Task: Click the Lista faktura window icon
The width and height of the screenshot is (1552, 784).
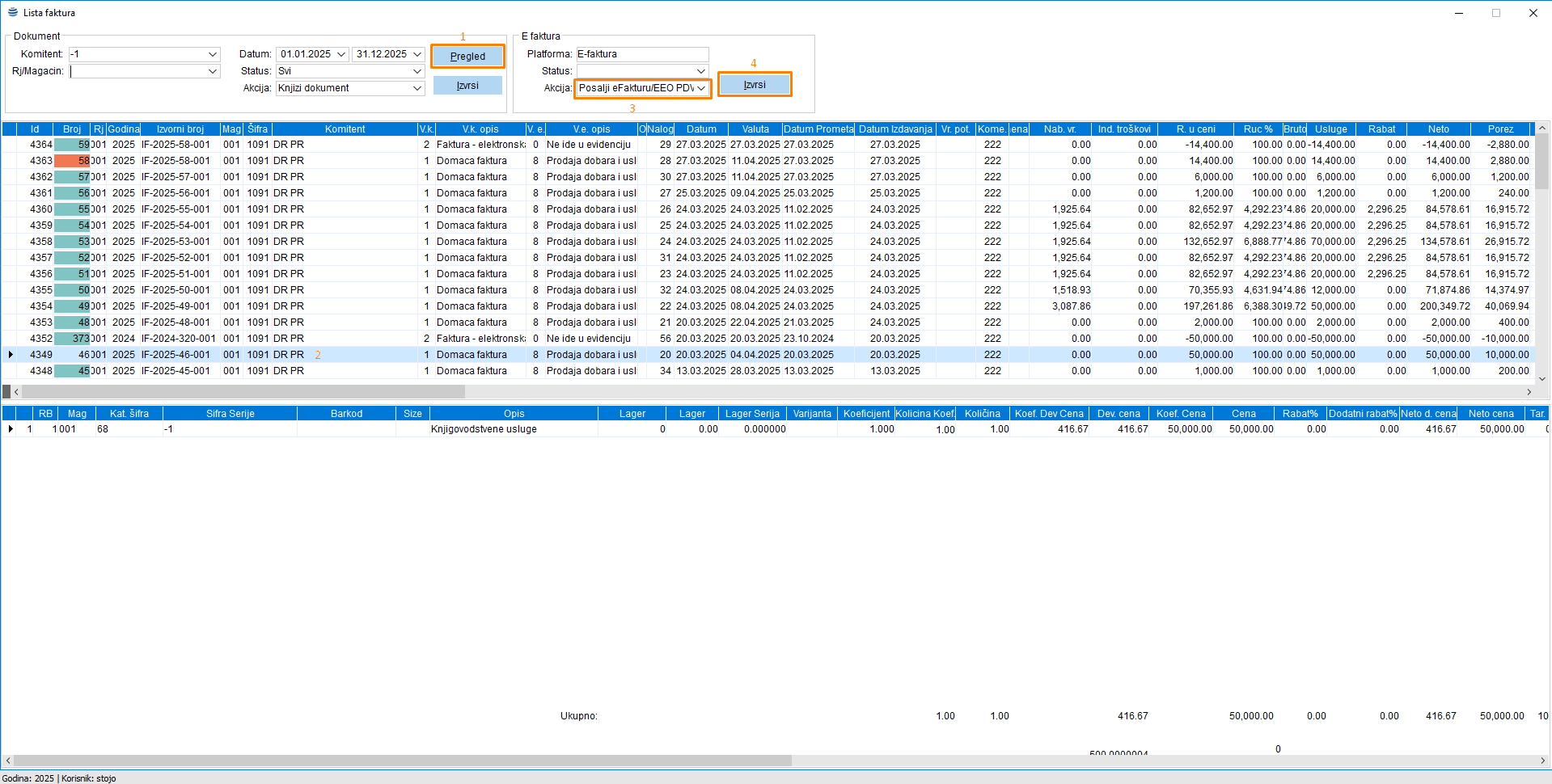Action: (x=12, y=12)
